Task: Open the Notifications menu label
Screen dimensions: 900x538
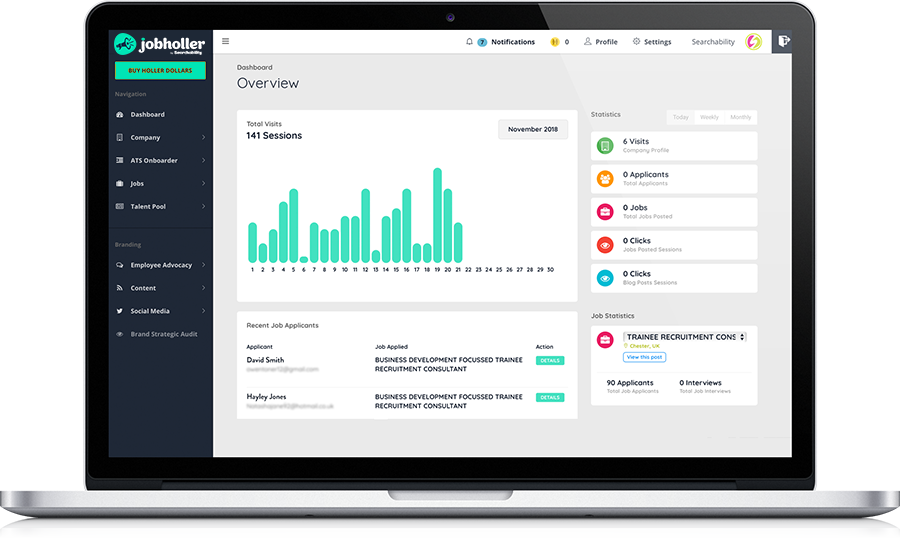Action: click(513, 42)
